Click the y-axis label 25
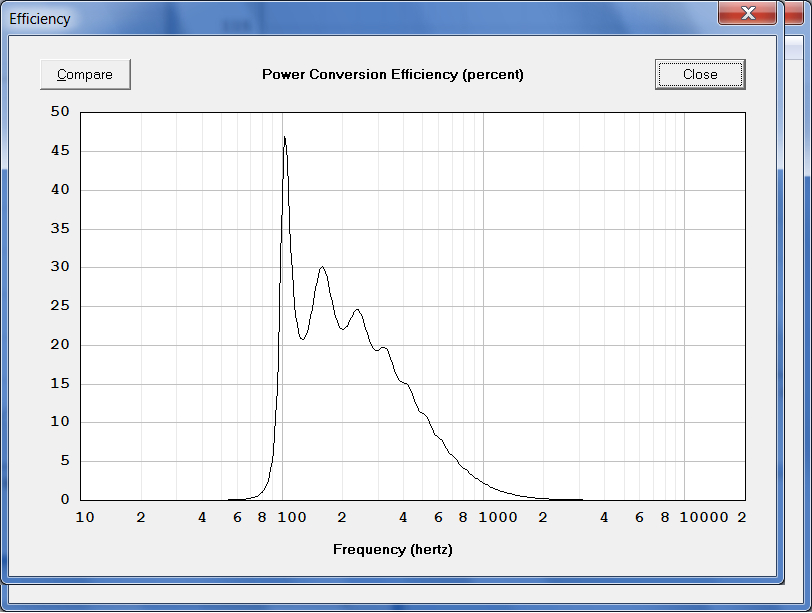812x613 pixels. 60,305
